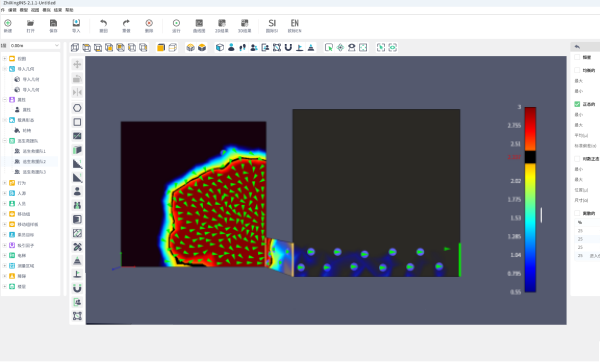Expand the orange folder node below team items
This screenshot has width=600, height=362.
pos(5,183)
